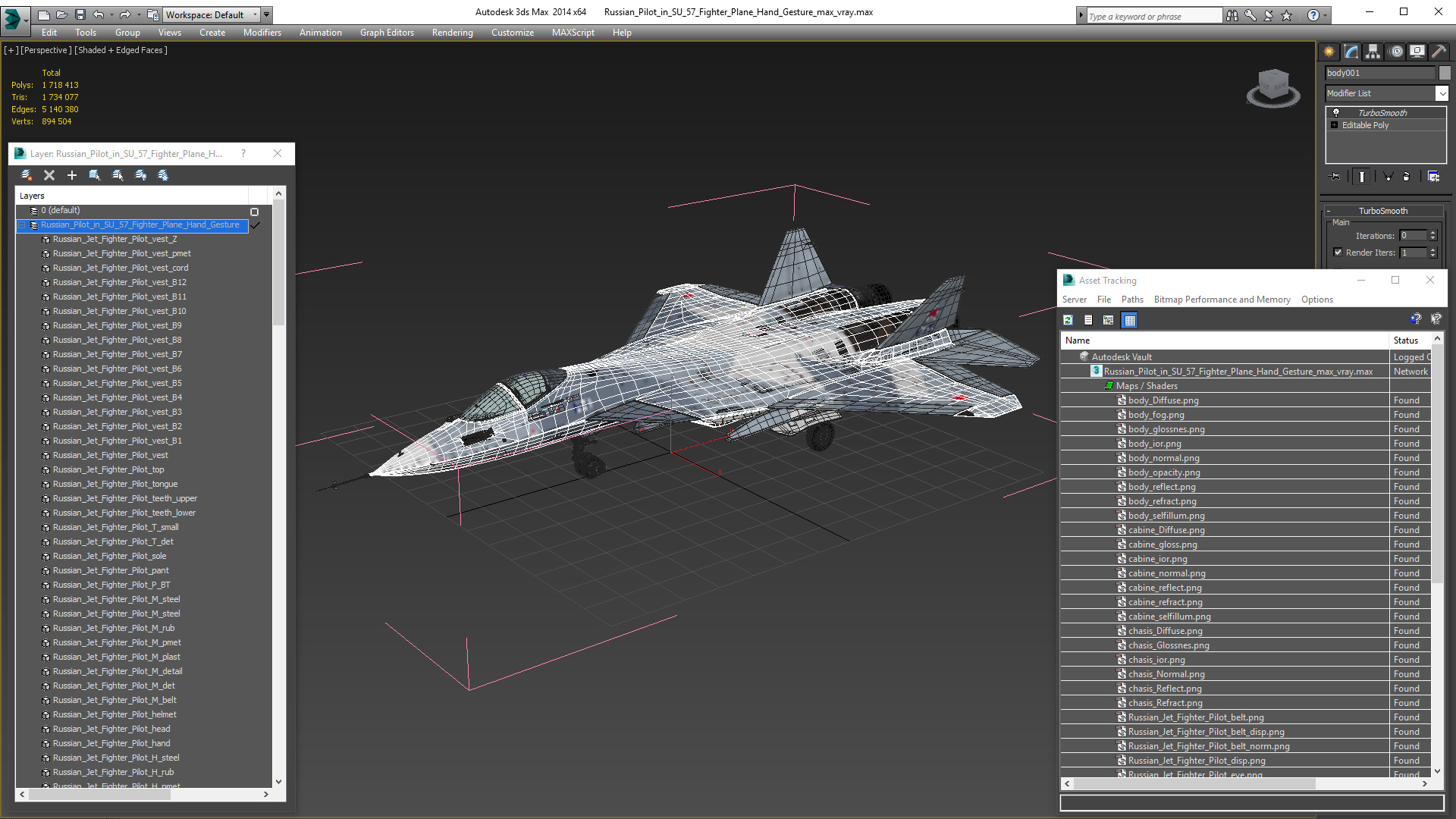Click the body001 object color swatch
Image resolution: width=1456 pixels, height=819 pixels.
click(x=1445, y=73)
